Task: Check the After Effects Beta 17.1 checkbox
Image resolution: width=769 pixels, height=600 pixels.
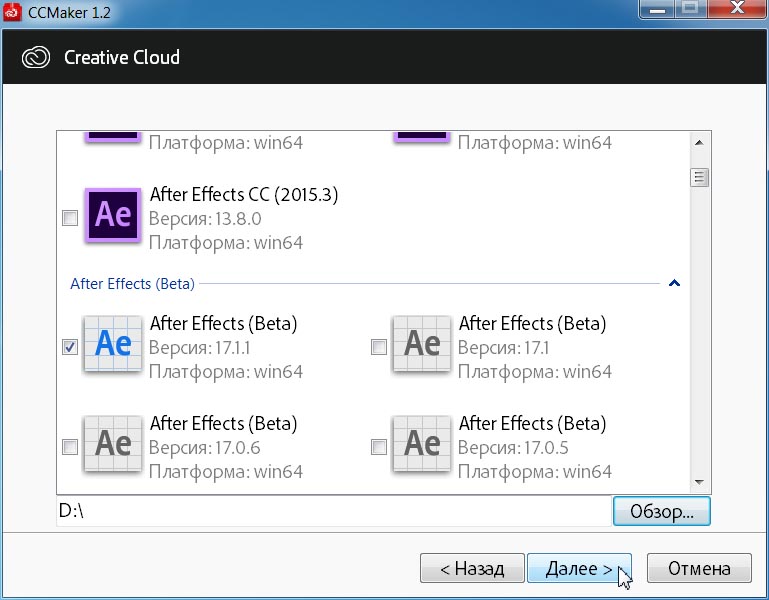Action: click(x=379, y=347)
